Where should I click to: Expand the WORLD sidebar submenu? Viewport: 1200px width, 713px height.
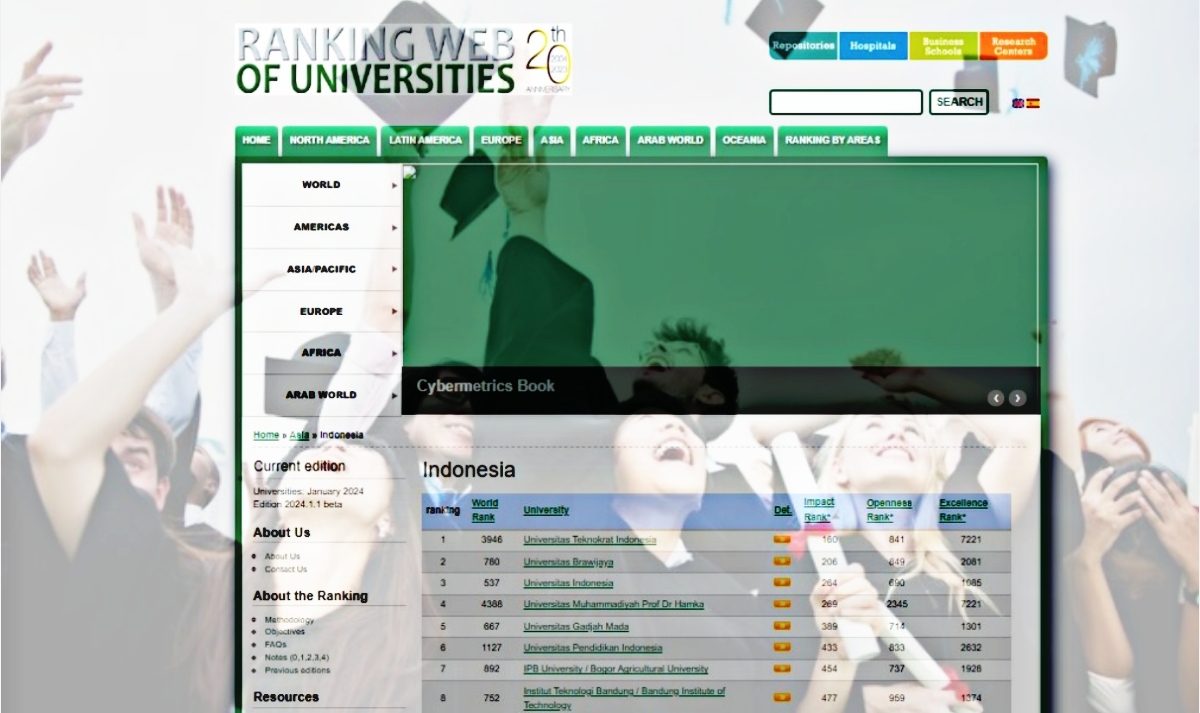pos(321,185)
